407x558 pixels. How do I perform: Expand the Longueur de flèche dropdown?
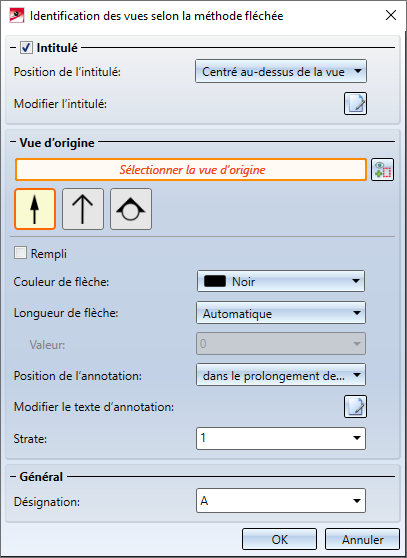tap(281, 313)
